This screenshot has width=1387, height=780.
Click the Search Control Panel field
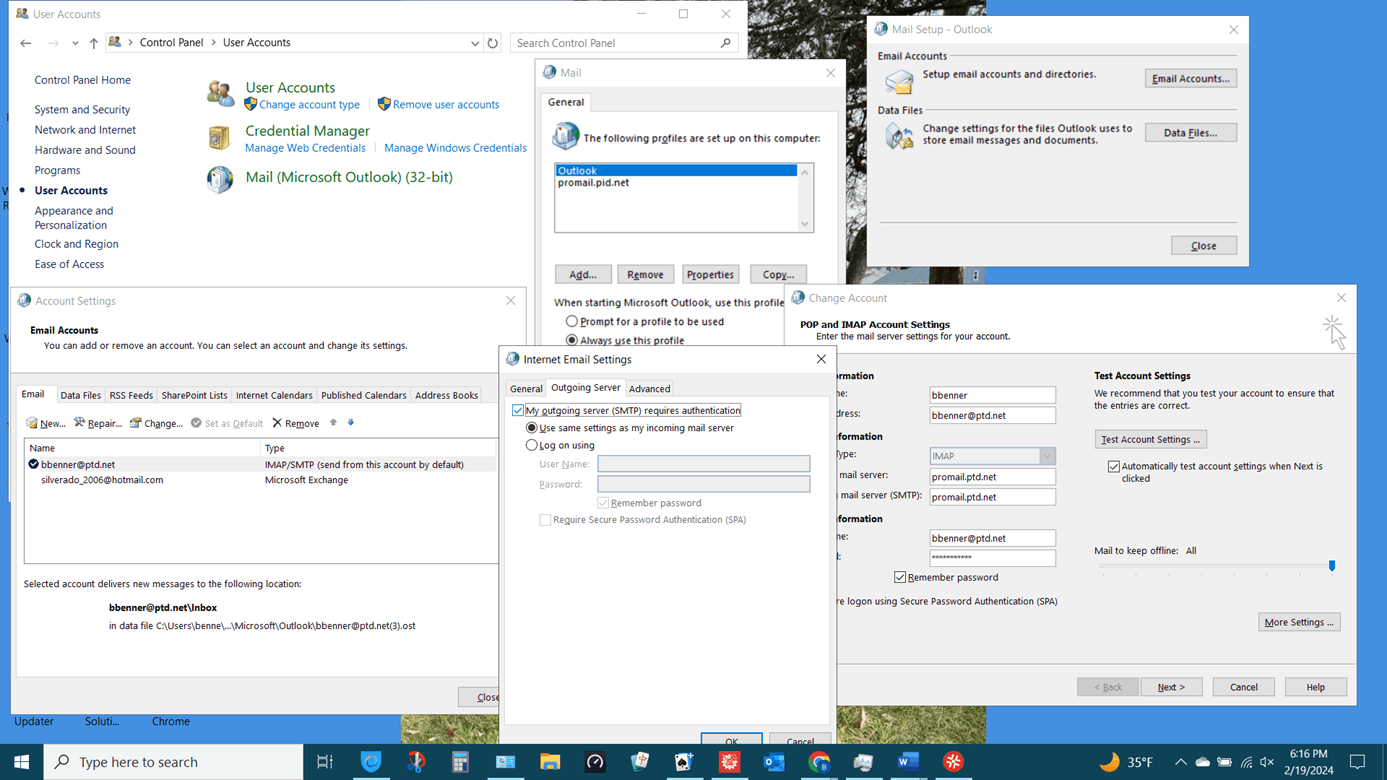(625, 43)
